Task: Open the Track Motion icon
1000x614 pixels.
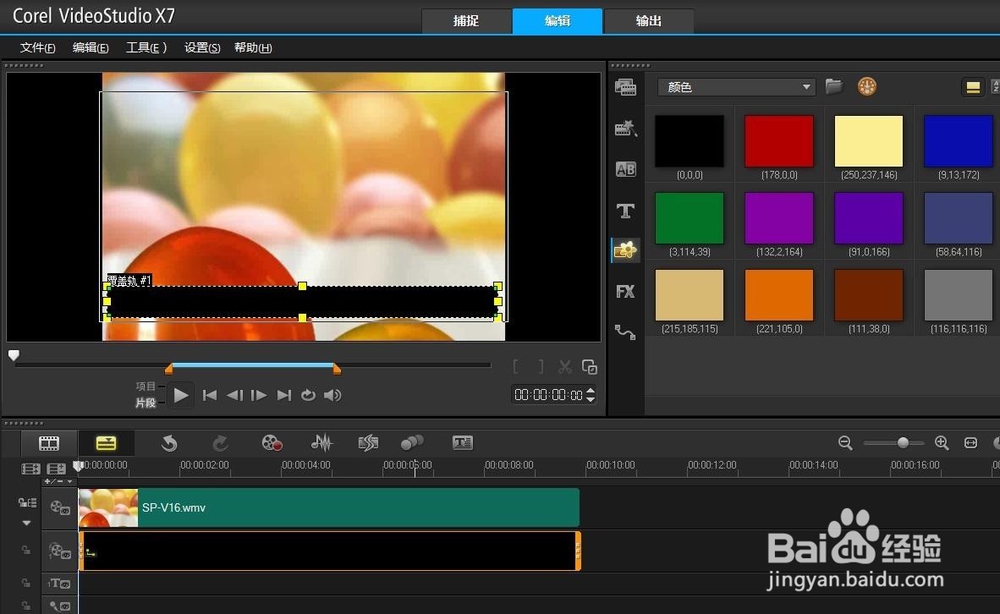Action: (412, 443)
